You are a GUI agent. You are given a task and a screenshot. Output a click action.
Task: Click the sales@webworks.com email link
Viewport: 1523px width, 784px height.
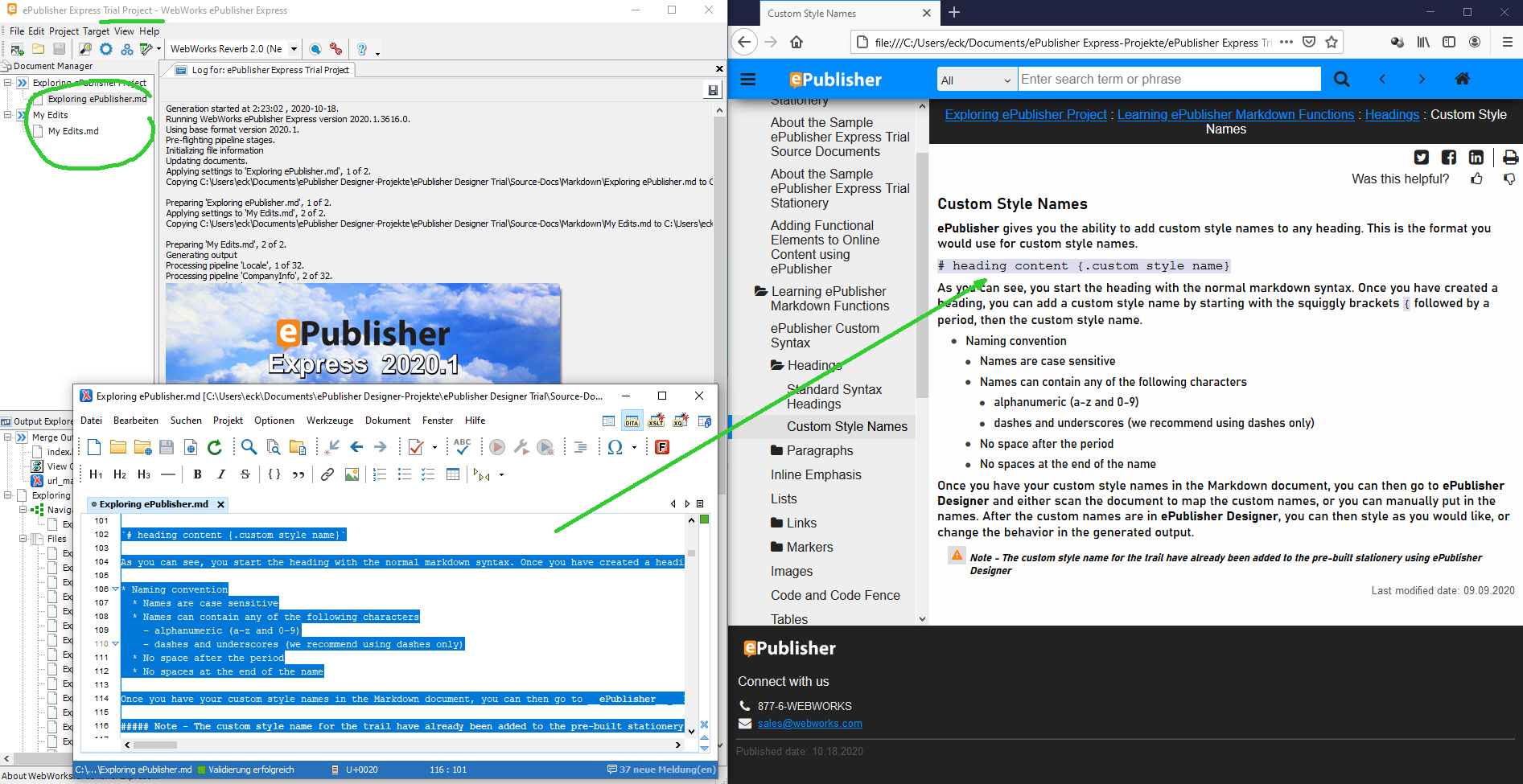809,723
